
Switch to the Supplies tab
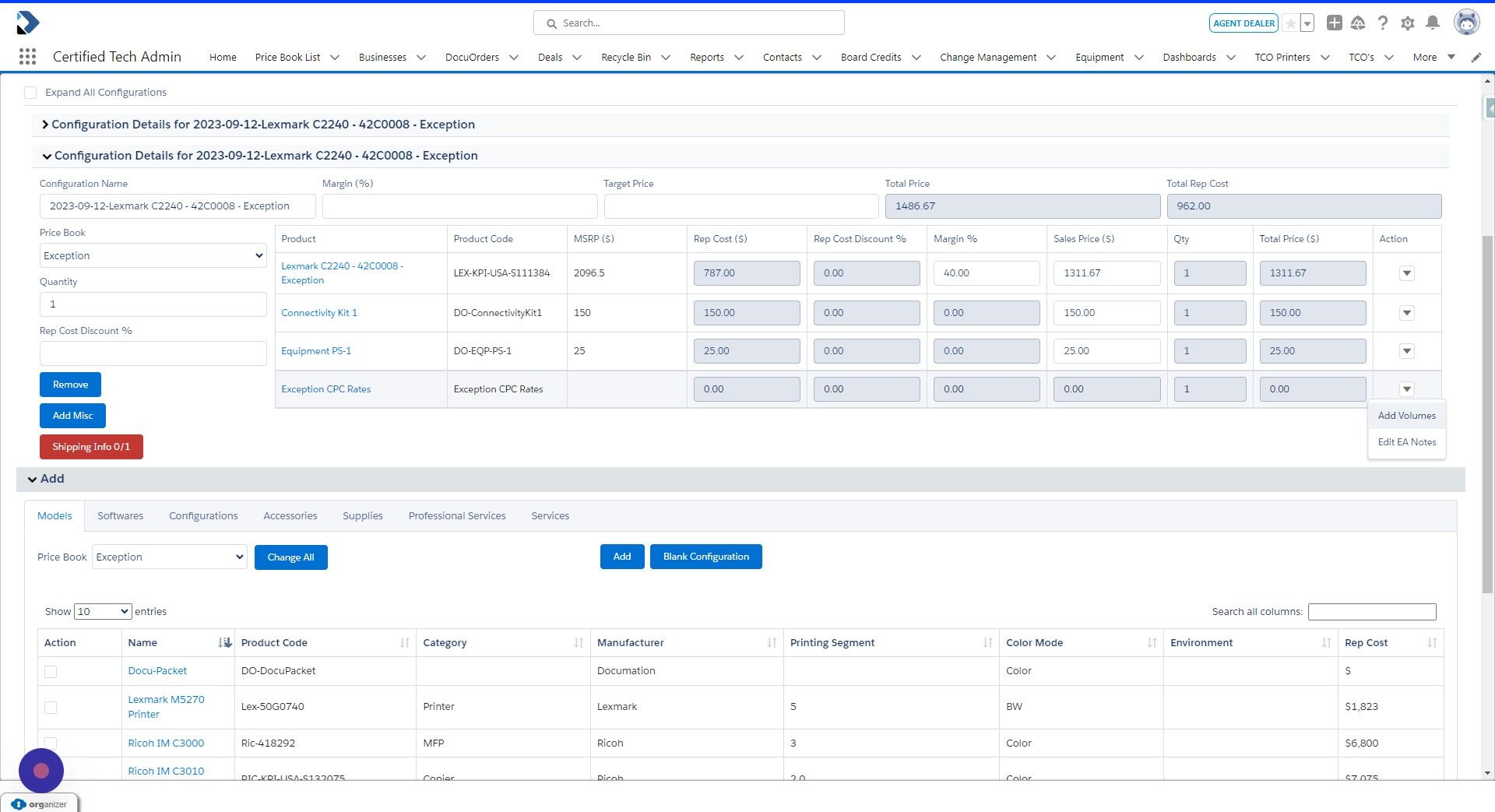[362, 515]
